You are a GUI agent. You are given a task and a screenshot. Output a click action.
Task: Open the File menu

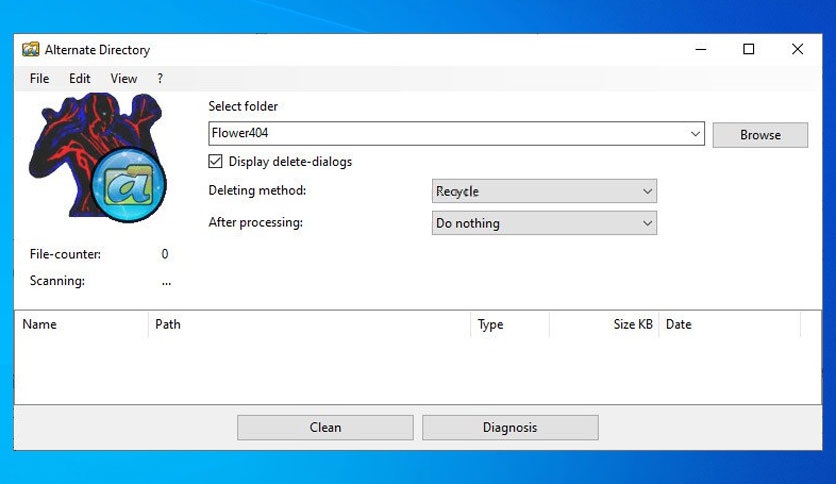[39, 78]
